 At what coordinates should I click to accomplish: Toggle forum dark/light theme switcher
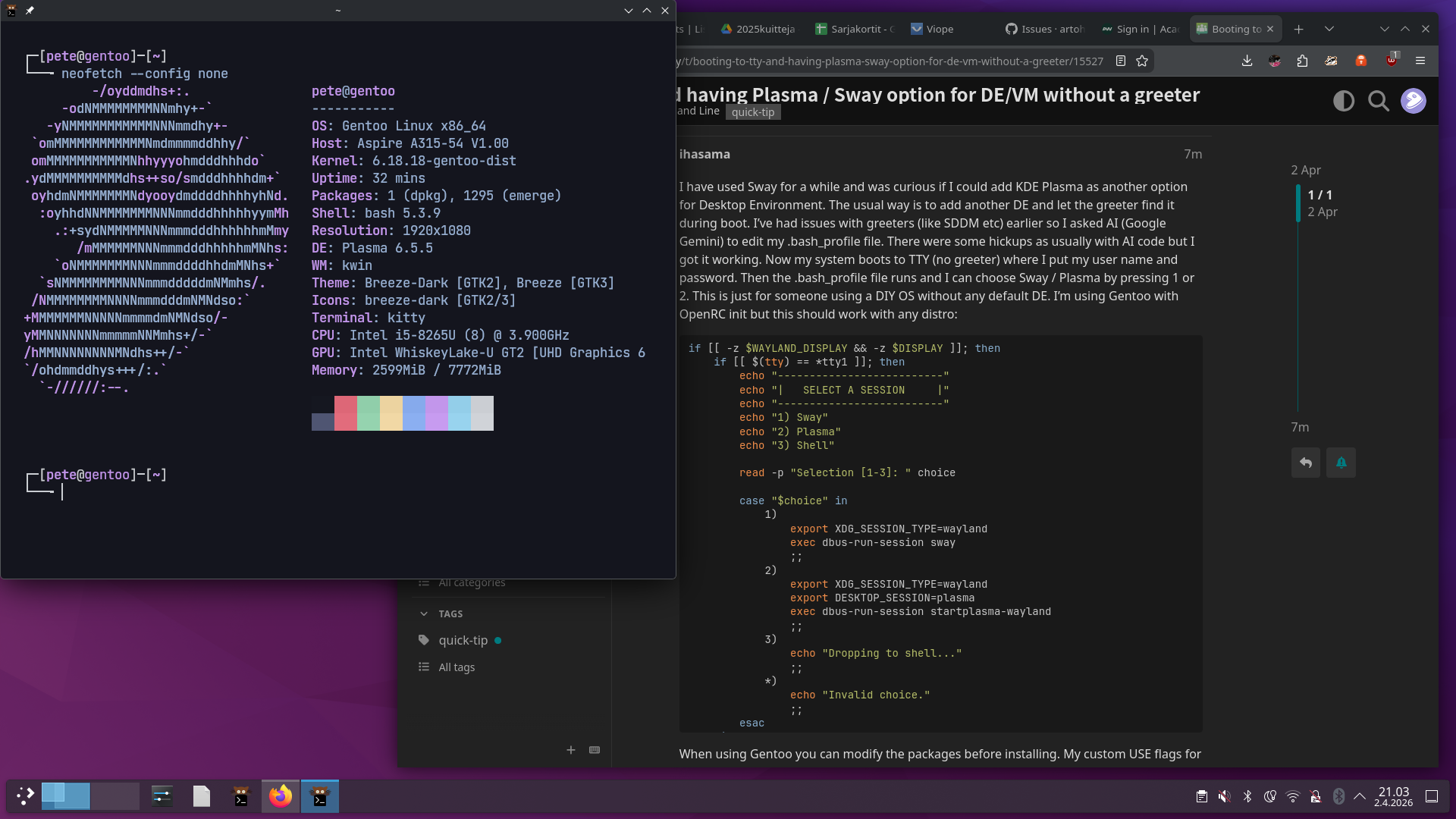pos(1343,101)
